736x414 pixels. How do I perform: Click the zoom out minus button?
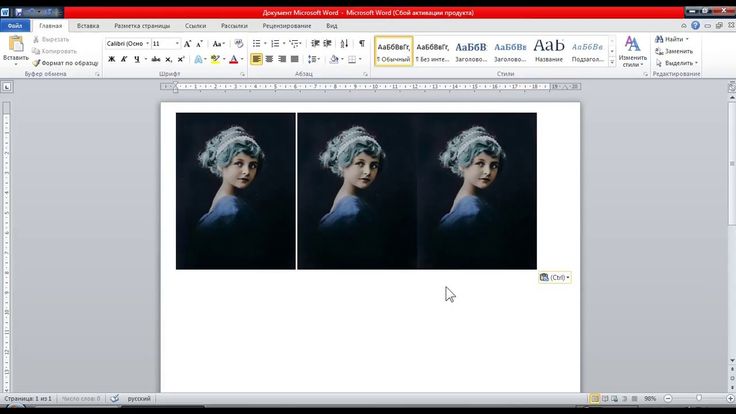click(667, 399)
